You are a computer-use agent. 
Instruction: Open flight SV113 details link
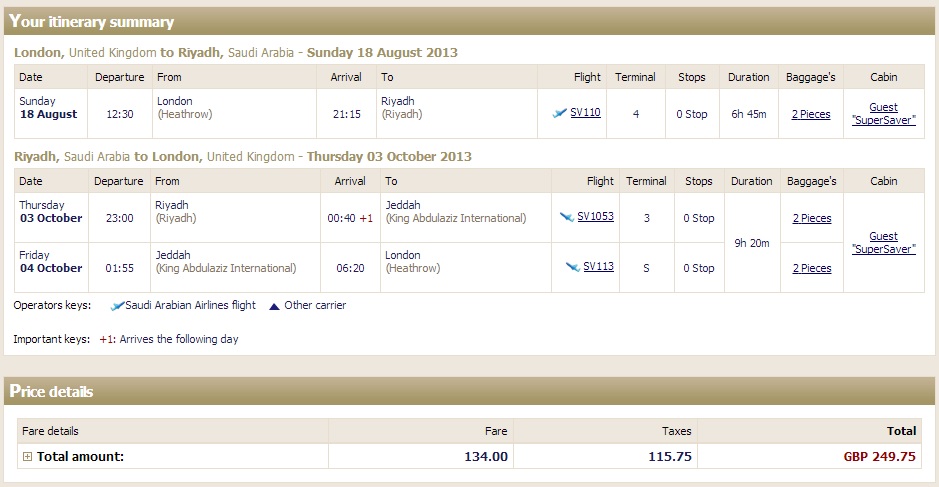[x=598, y=266]
